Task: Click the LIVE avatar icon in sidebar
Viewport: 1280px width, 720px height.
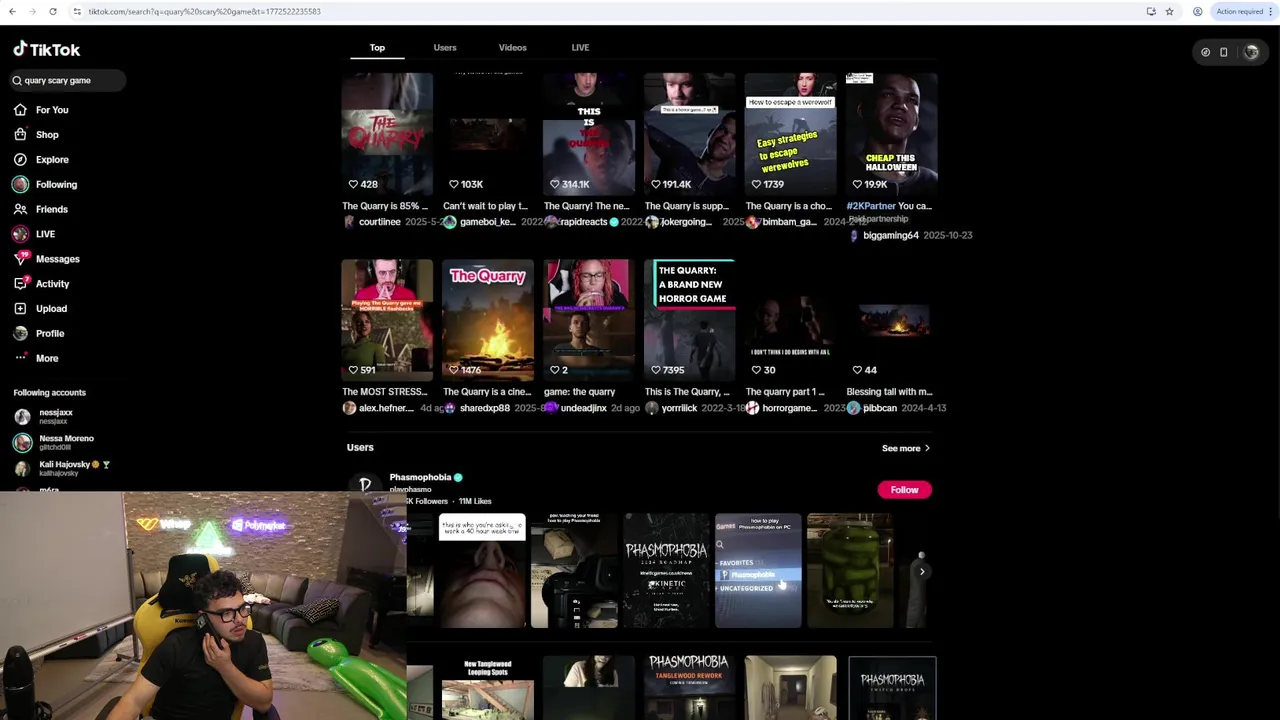Action: [x=20, y=234]
